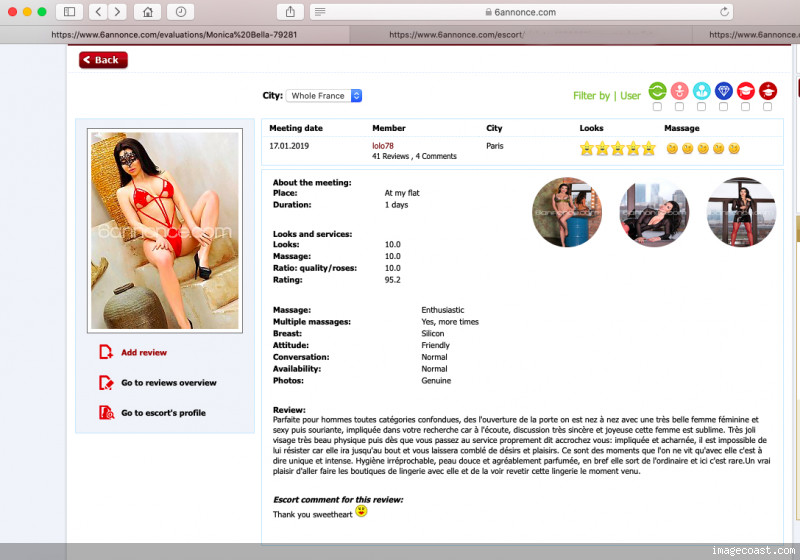800x560 pixels.
Task: Click the green handshake user filter icon
Action: point(657,91)
